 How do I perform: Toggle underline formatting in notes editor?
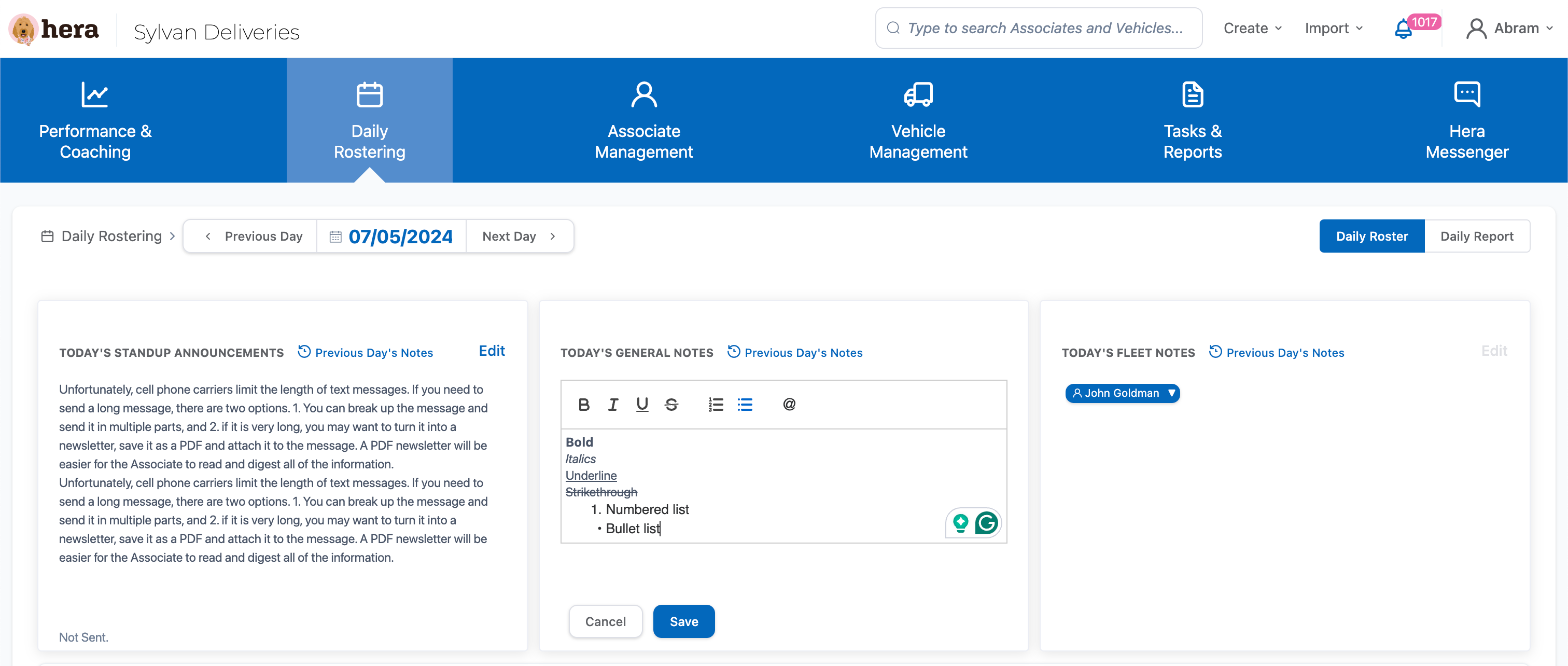click(641, 404)
